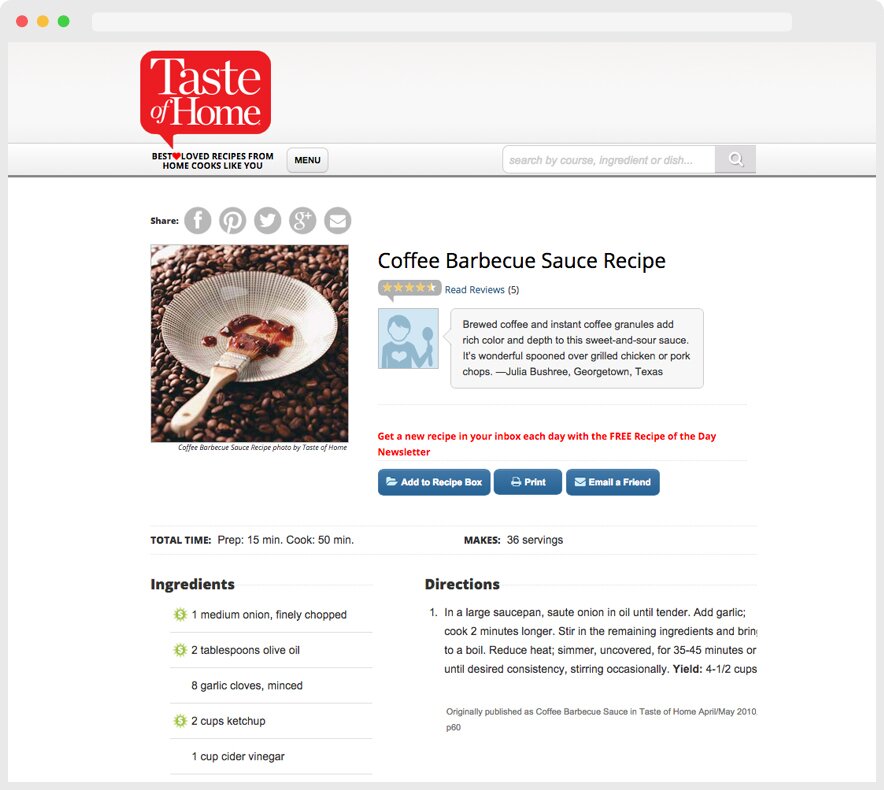
Task: Click Email a Friend button
Action: coord(613,482)
